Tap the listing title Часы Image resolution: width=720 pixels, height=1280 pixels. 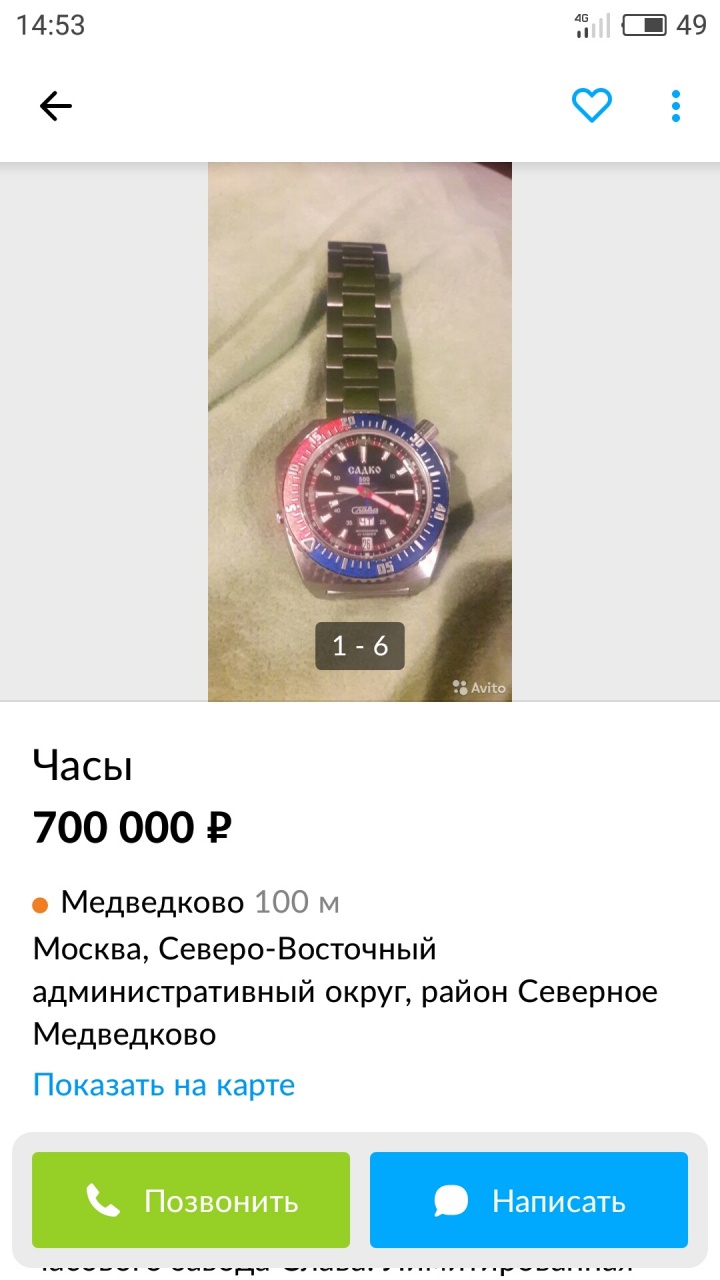click(x=83, y=767)
